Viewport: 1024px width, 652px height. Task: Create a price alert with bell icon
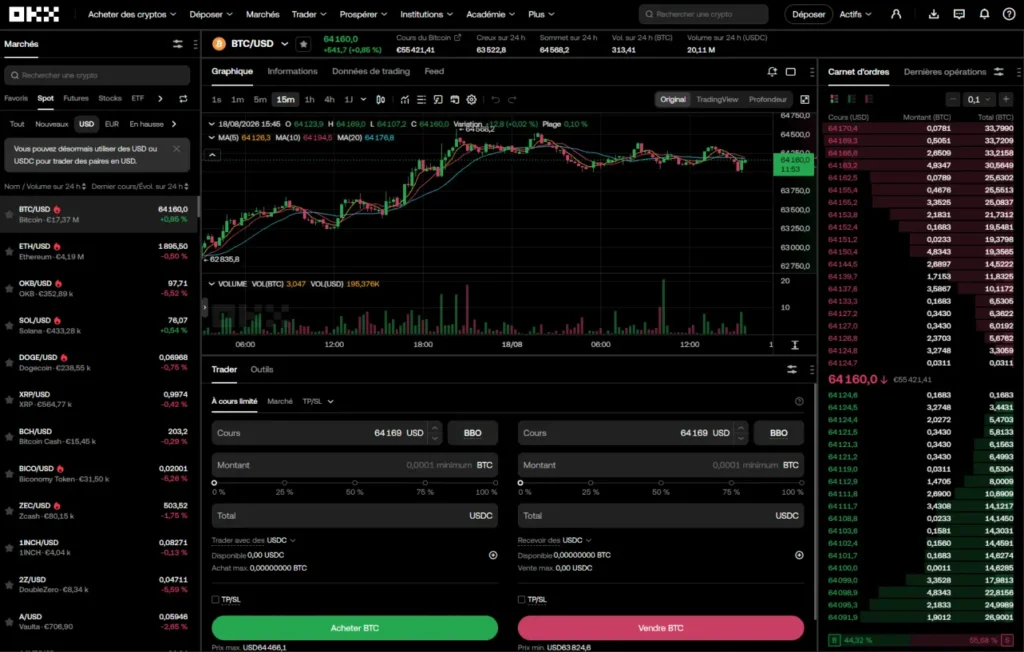772,72
